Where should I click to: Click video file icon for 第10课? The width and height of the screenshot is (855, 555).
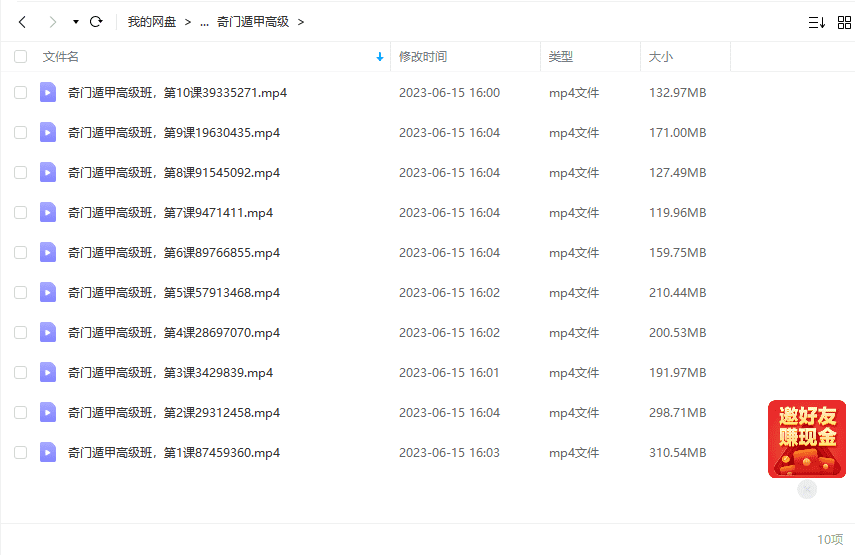[48, 93]
